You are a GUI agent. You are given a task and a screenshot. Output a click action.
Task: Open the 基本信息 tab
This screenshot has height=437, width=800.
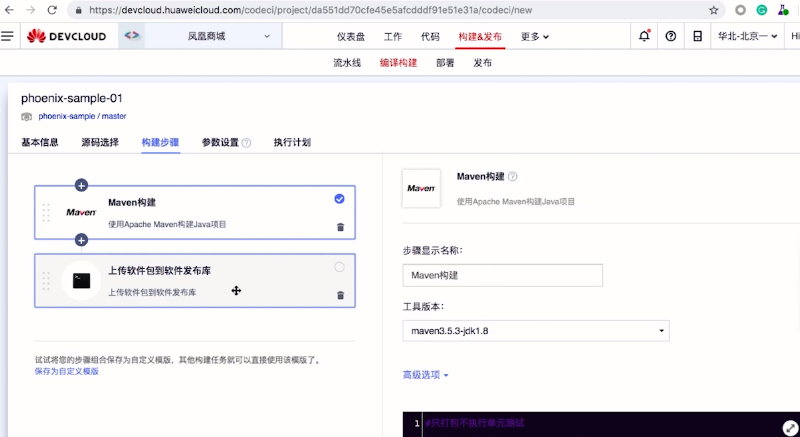(40, 142)
